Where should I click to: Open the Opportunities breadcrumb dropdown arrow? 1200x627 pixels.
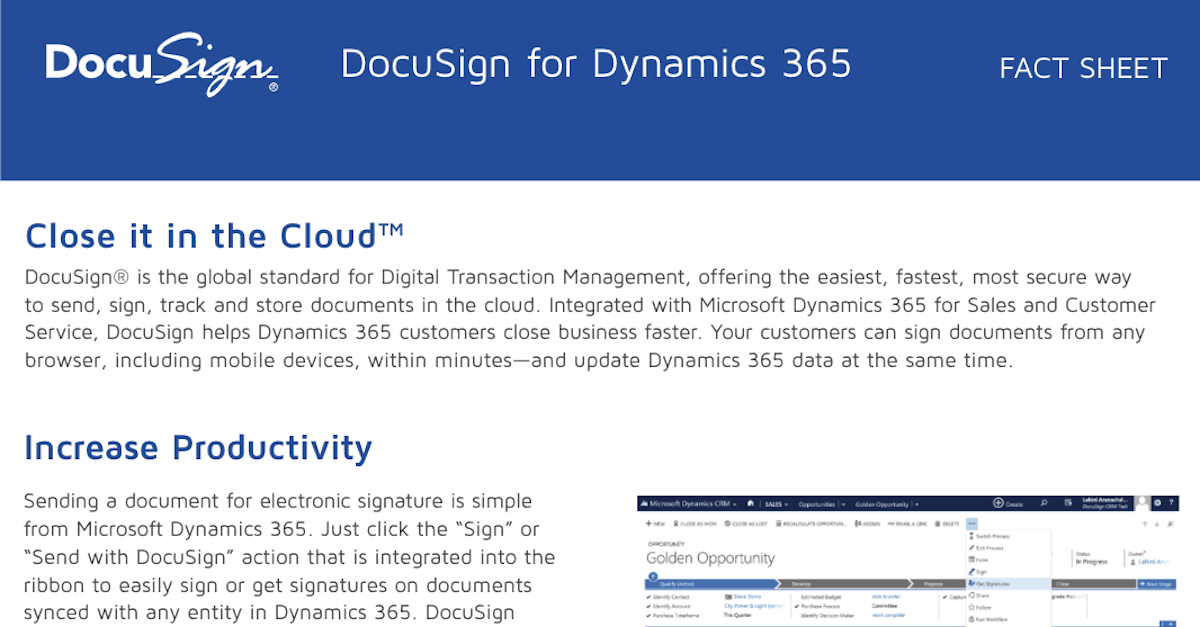(x=843, y=504)
